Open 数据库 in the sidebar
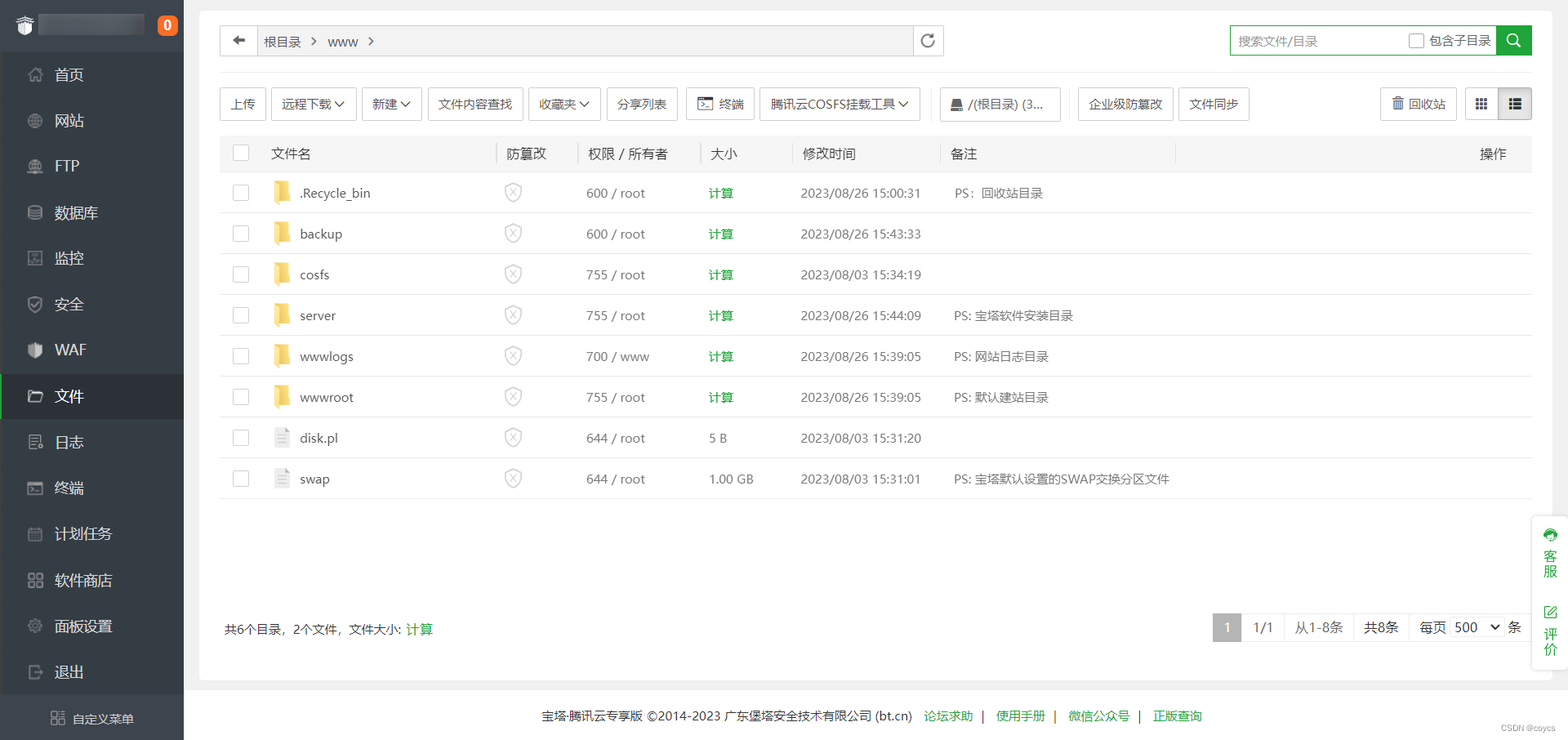Screen dimensions: 1568x740 click(x=92, y=212)
